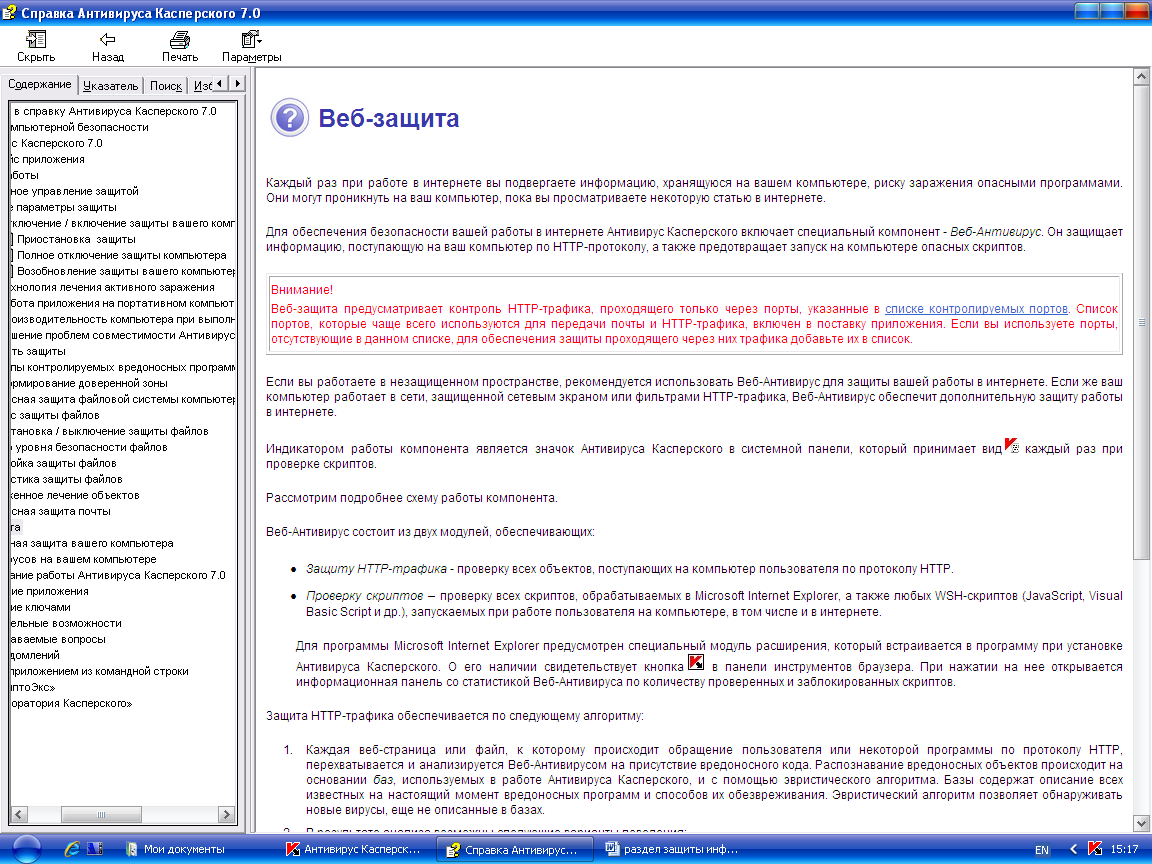1152x864 pixels.
Task: Click the Windows Start button
Action: click(26, 849)
